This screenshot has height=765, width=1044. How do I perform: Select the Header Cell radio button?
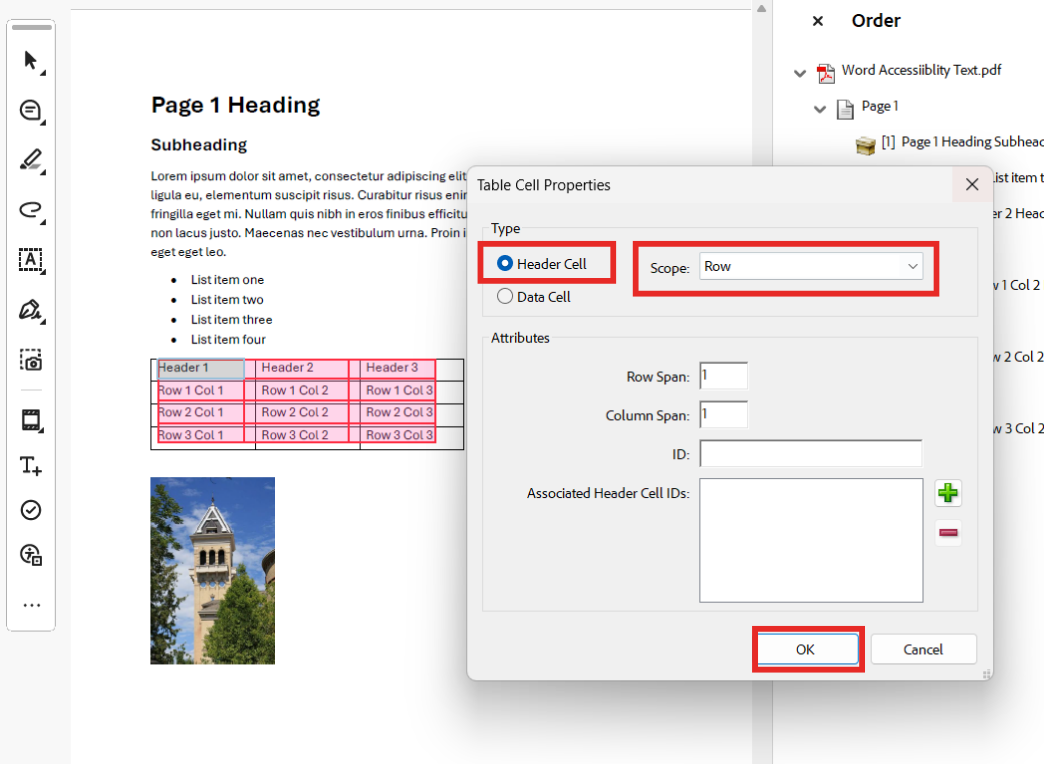click(505, 264)
